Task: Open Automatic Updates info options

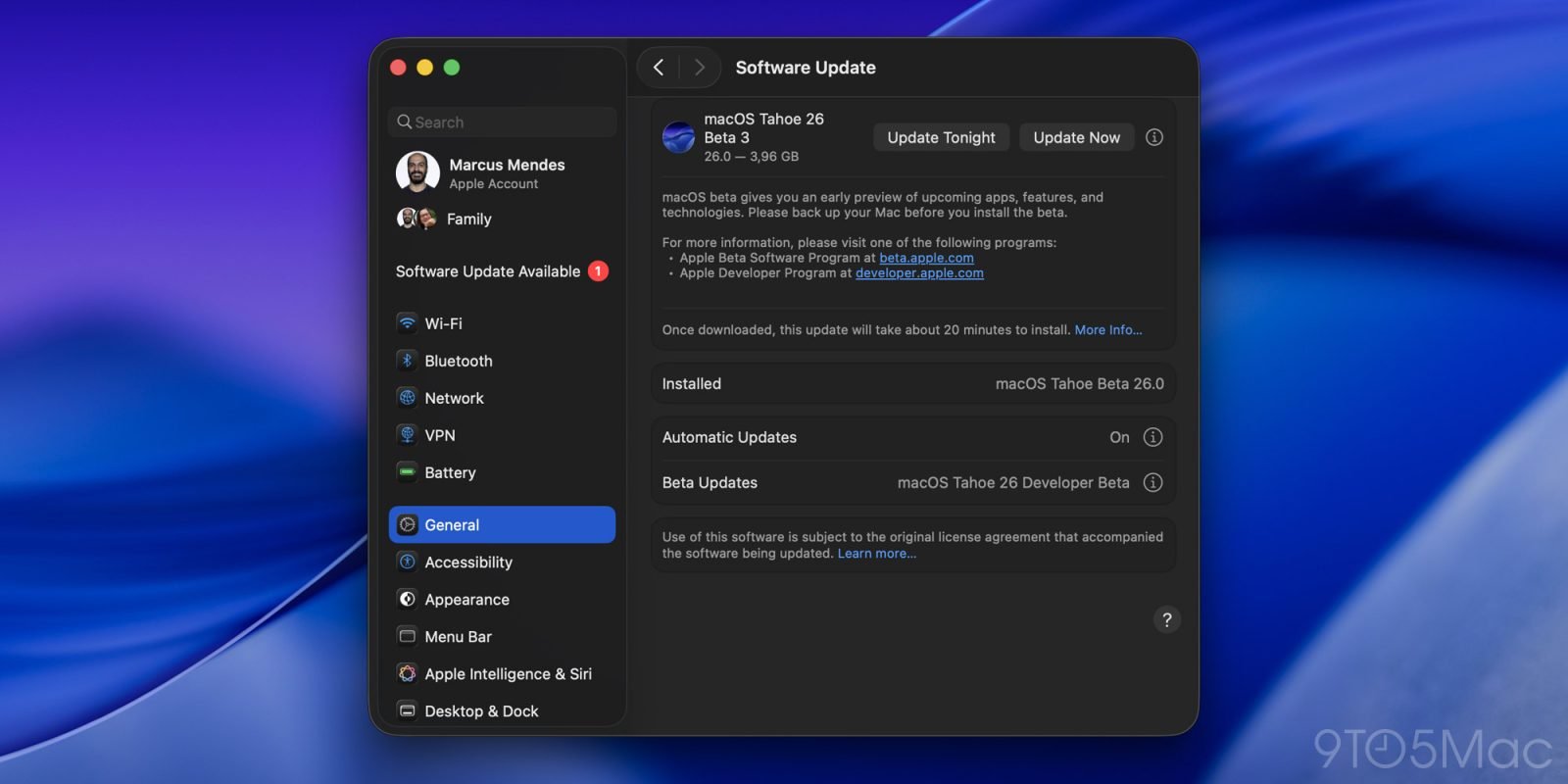Action: [x=1153, y=437]
